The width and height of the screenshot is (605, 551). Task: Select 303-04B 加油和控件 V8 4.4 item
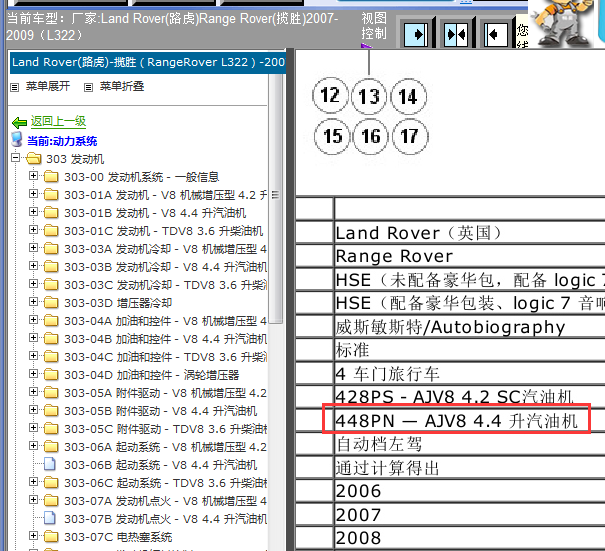[166, 339]
